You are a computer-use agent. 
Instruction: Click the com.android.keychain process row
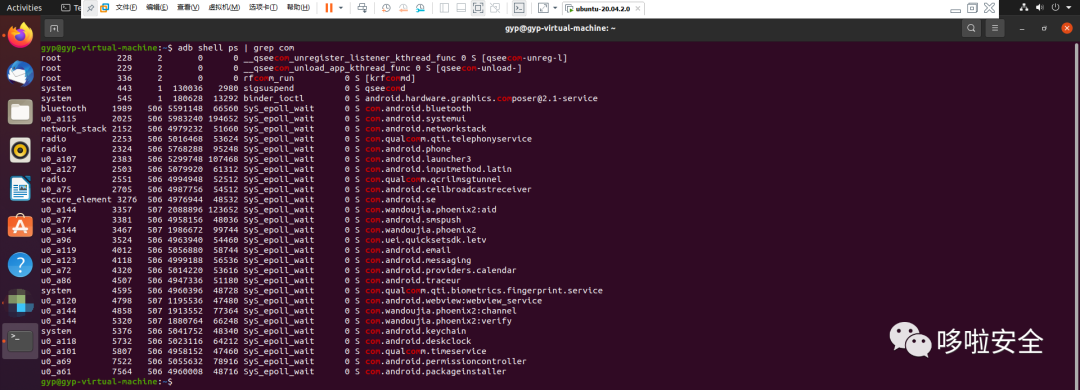(x=253, y=331)
